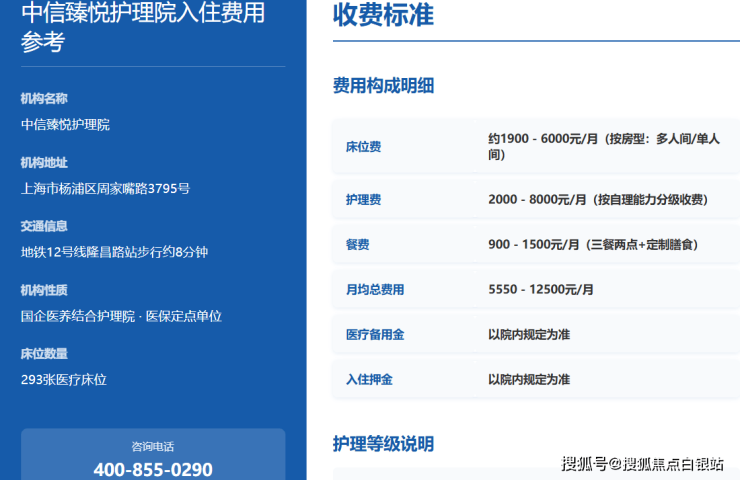Select the 约1900 - 6000元/月 bed fee value

[x=604, y=147]
